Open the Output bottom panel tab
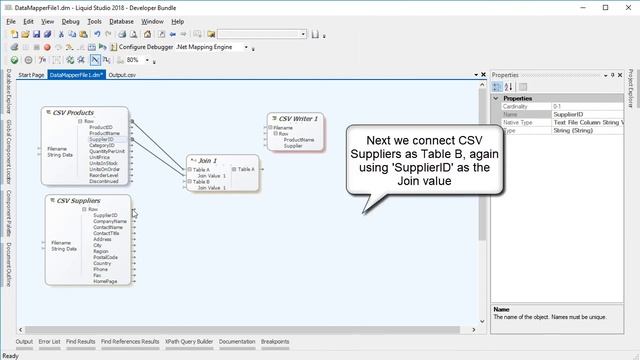The width and height of the screenshot is (640, 360). 24,342
